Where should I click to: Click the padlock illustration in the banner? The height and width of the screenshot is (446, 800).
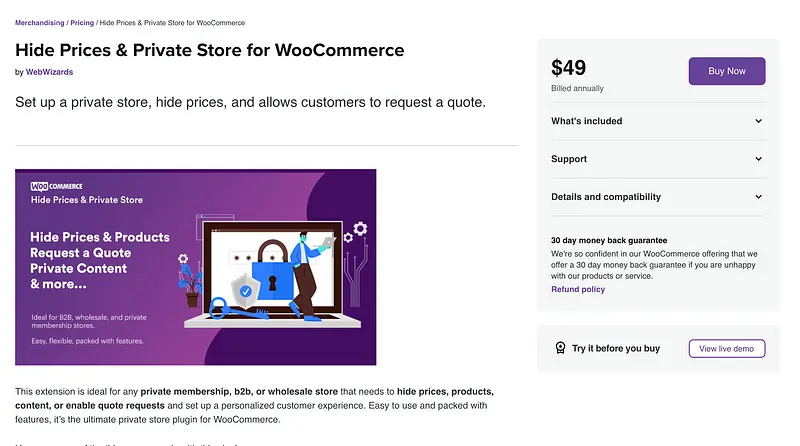click(270, 271)
